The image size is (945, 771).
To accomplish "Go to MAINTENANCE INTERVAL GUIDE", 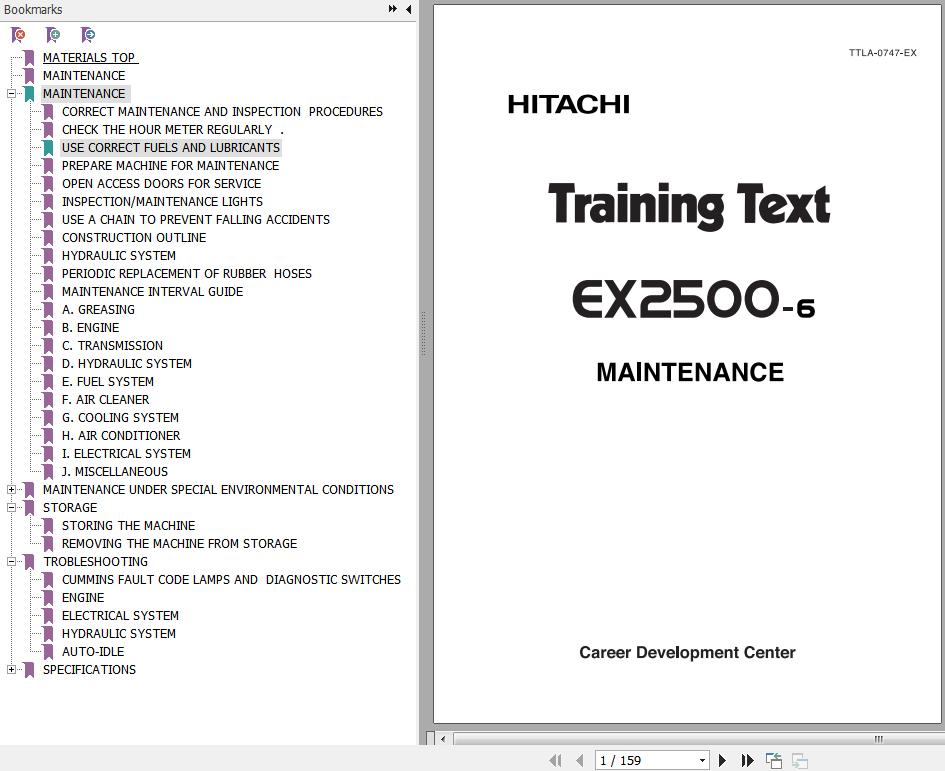I will tap(152, 292).
